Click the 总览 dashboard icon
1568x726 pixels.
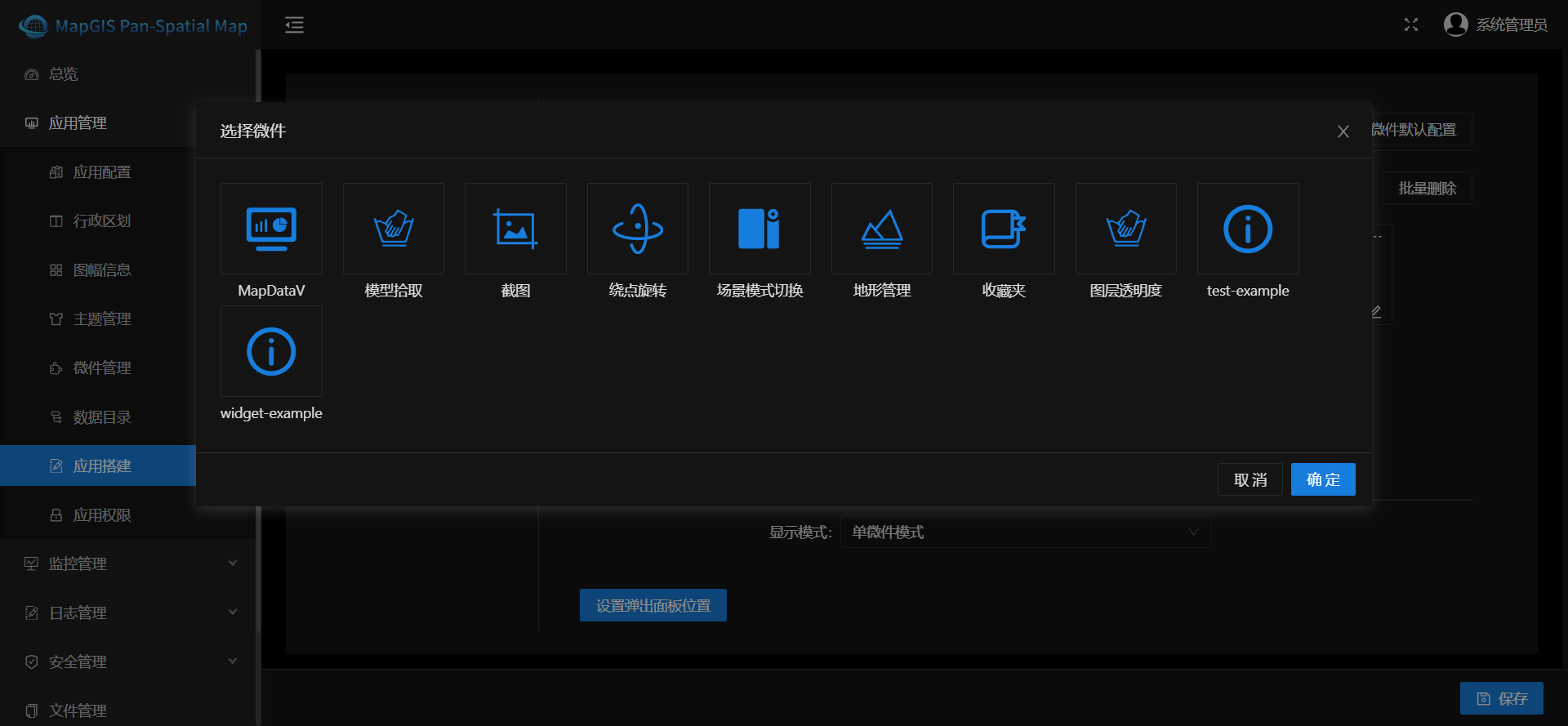(32, 74)
